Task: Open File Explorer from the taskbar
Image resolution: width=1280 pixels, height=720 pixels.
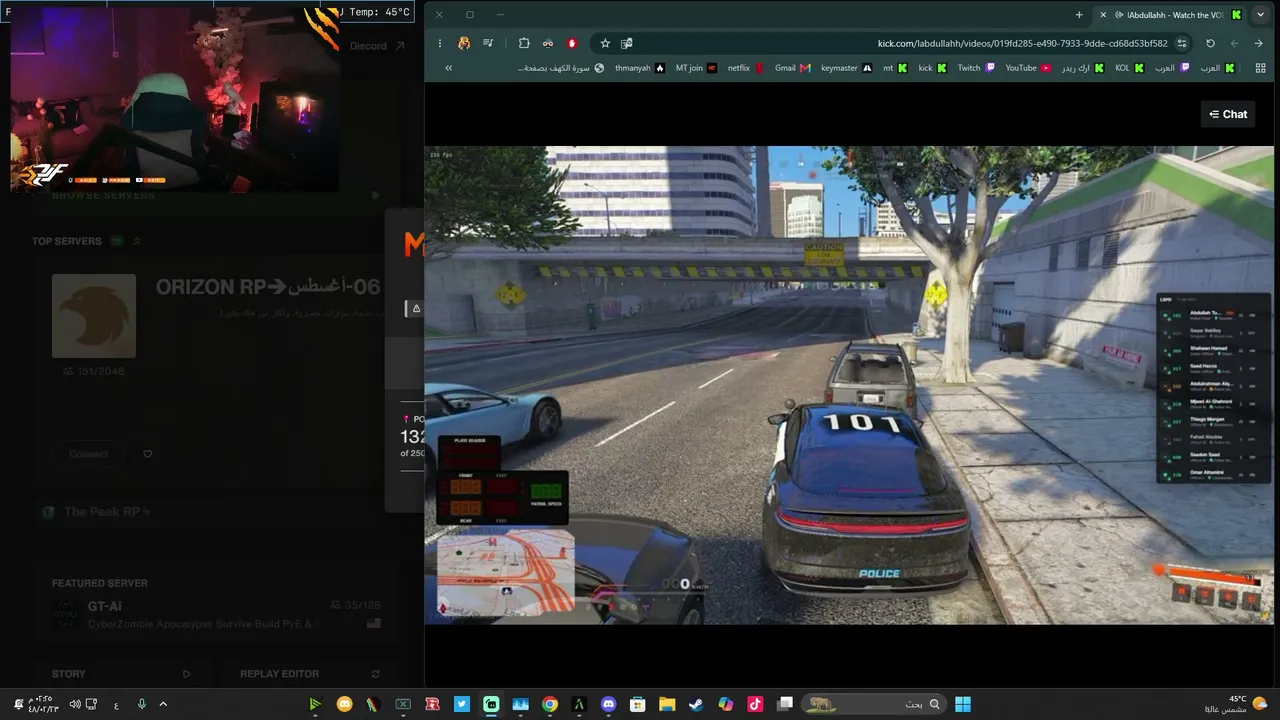Action: (667, 704)
